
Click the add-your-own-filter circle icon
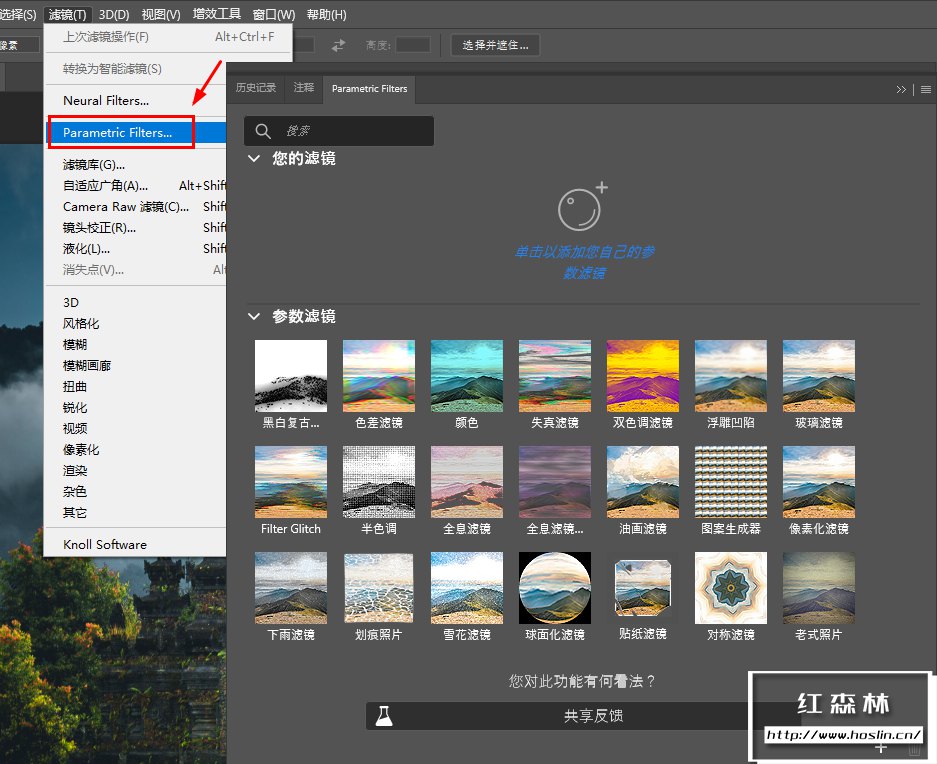pos(583,206)
